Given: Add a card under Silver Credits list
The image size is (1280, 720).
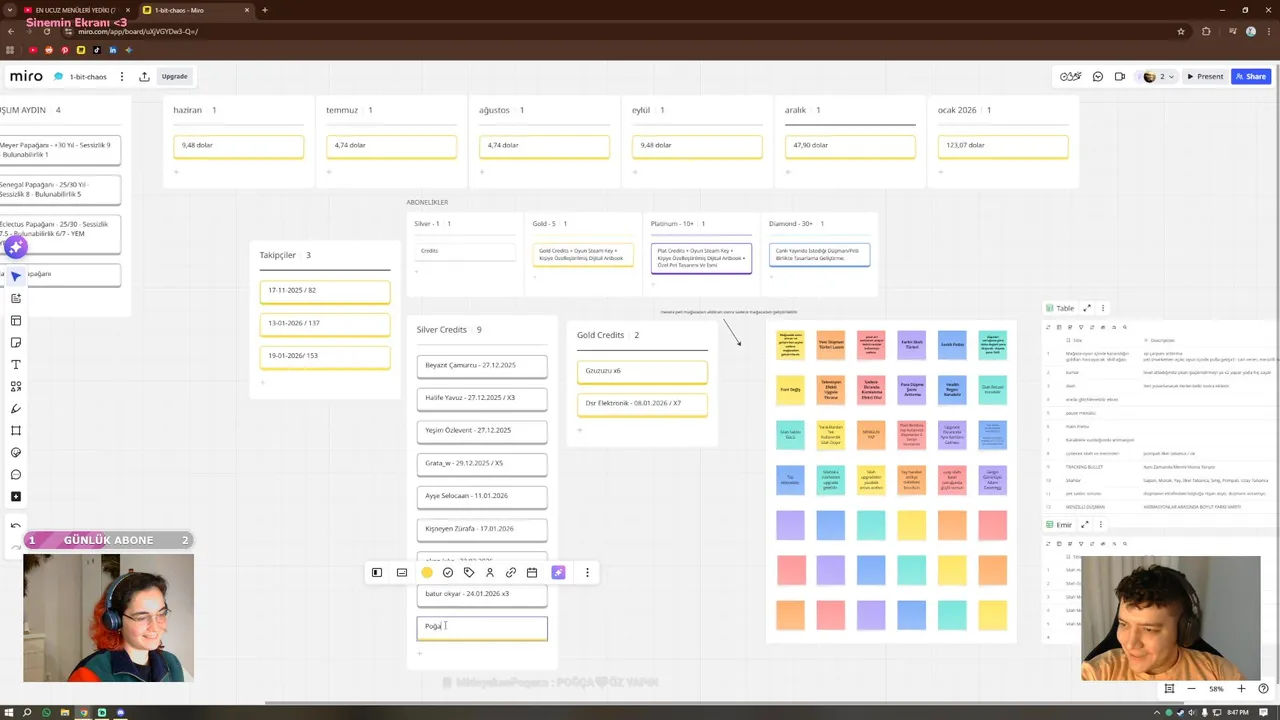Looking at the screenshot, I should tap(420, 653).
